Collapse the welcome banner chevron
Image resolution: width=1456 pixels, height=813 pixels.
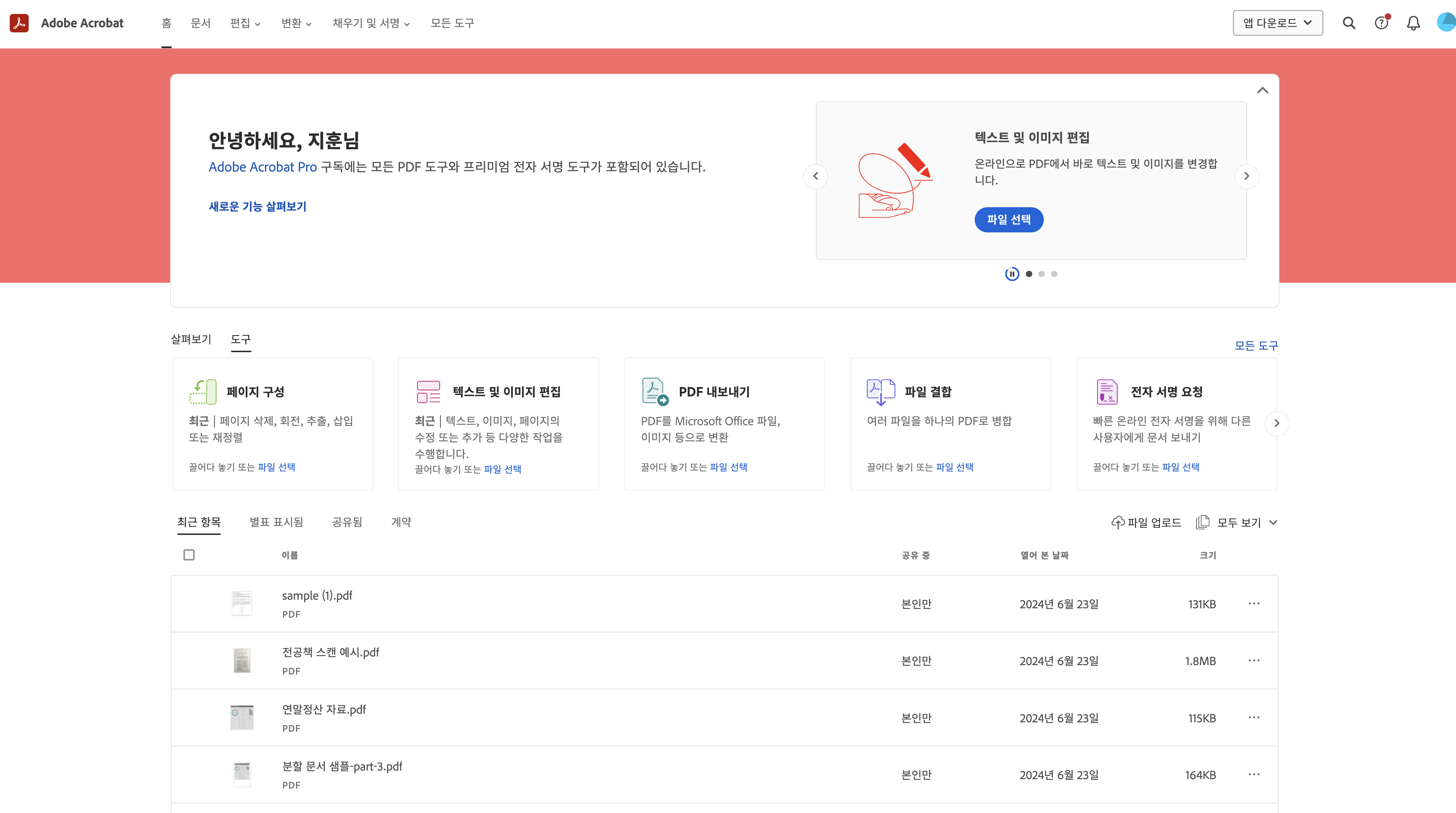[1262, 90]
